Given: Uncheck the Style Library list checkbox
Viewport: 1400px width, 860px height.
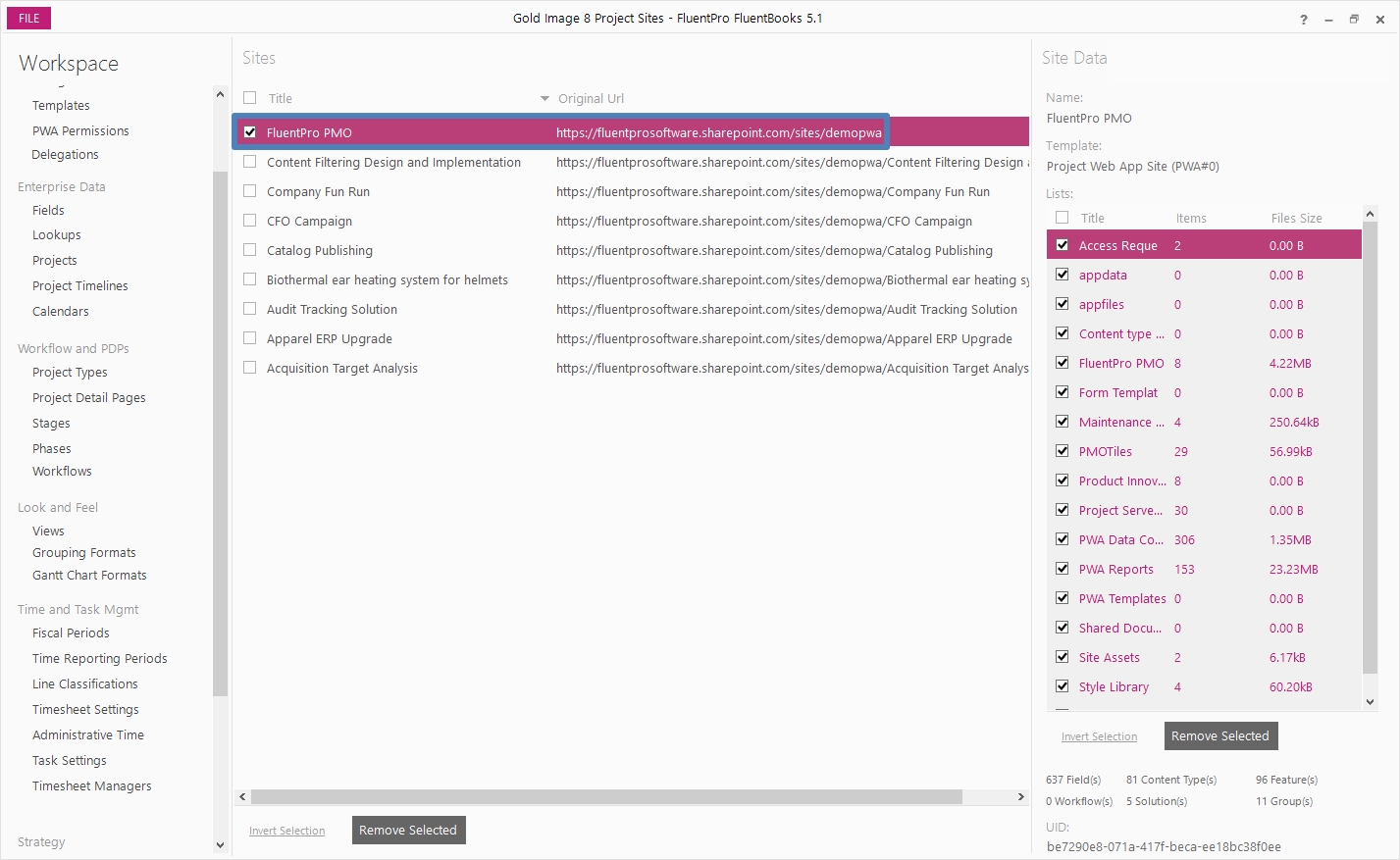Looking at the screenshot, I should [1063, 686].
